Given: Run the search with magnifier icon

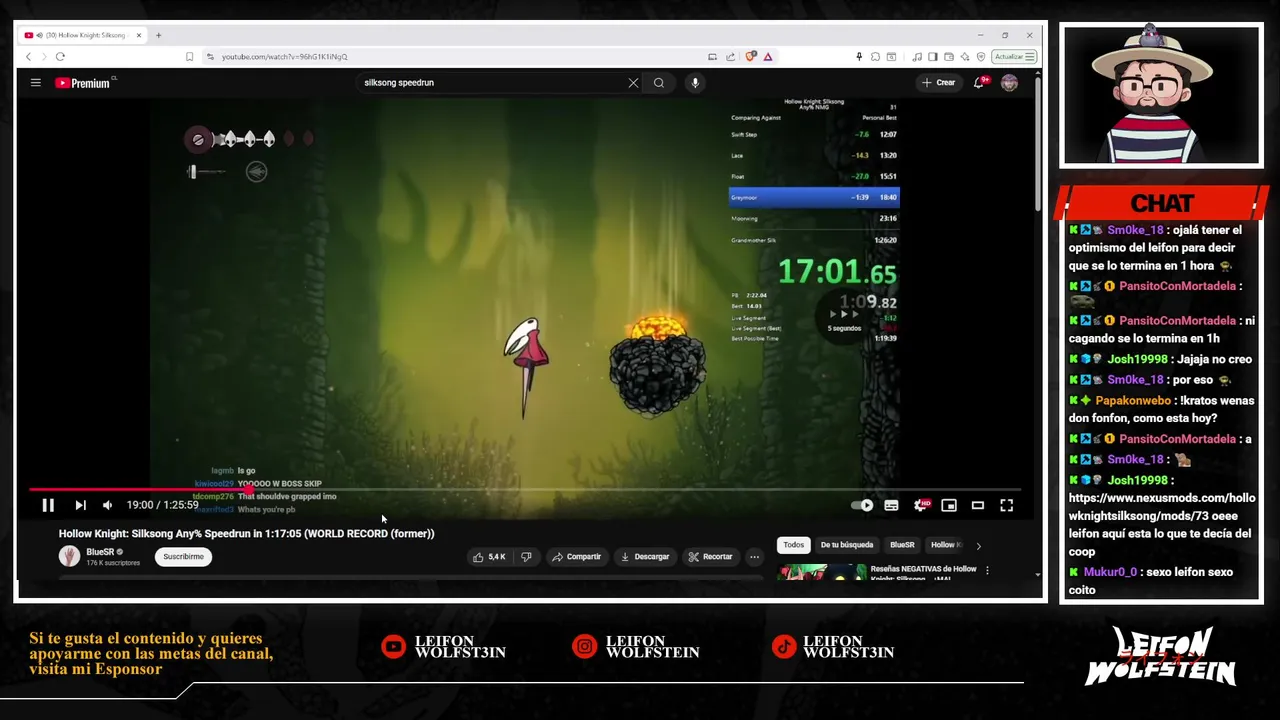Looking at the screenshot, I should [659, 83].
